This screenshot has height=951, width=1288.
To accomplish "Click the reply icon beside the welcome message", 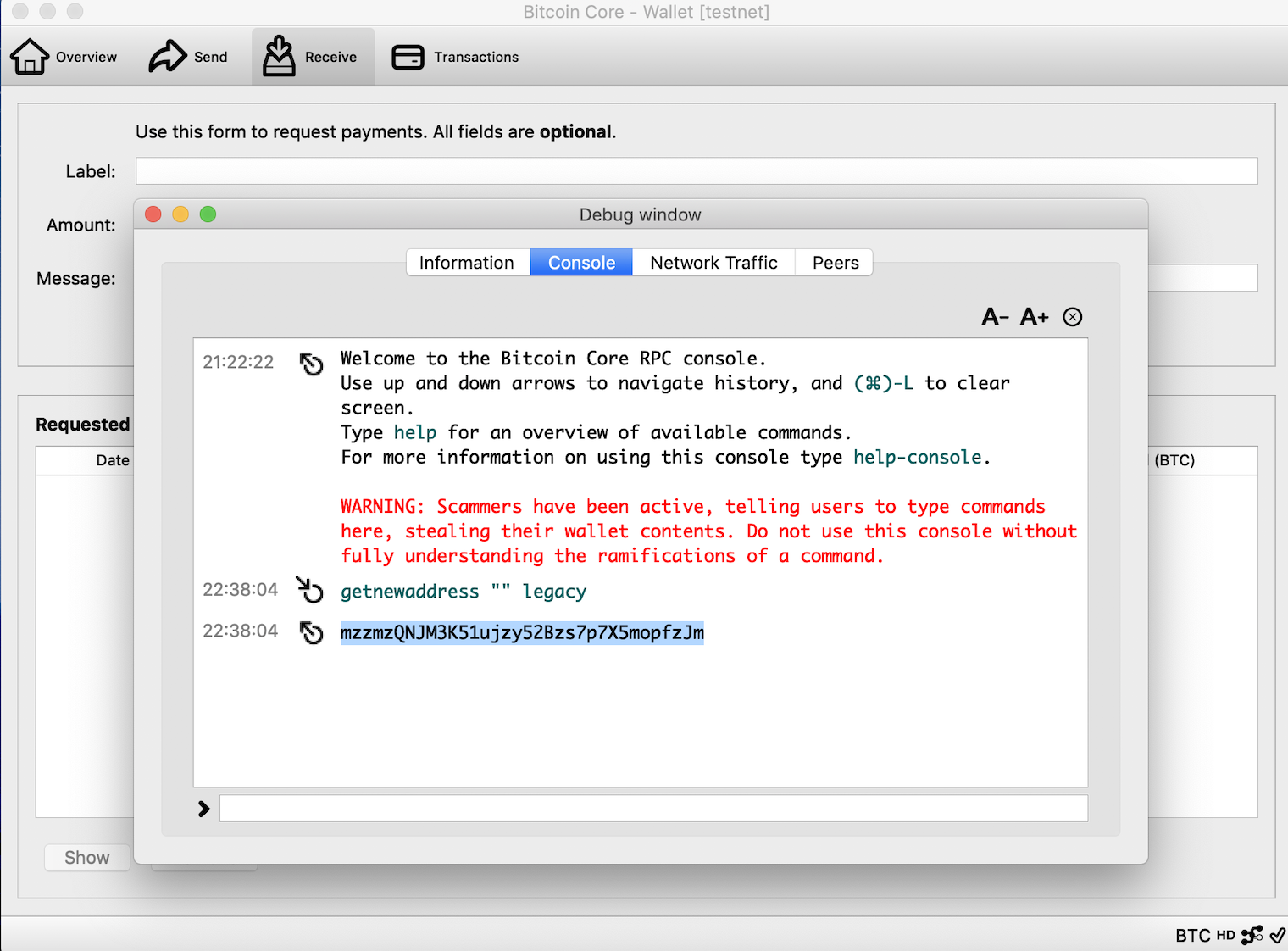I will (x=312, y=364).
